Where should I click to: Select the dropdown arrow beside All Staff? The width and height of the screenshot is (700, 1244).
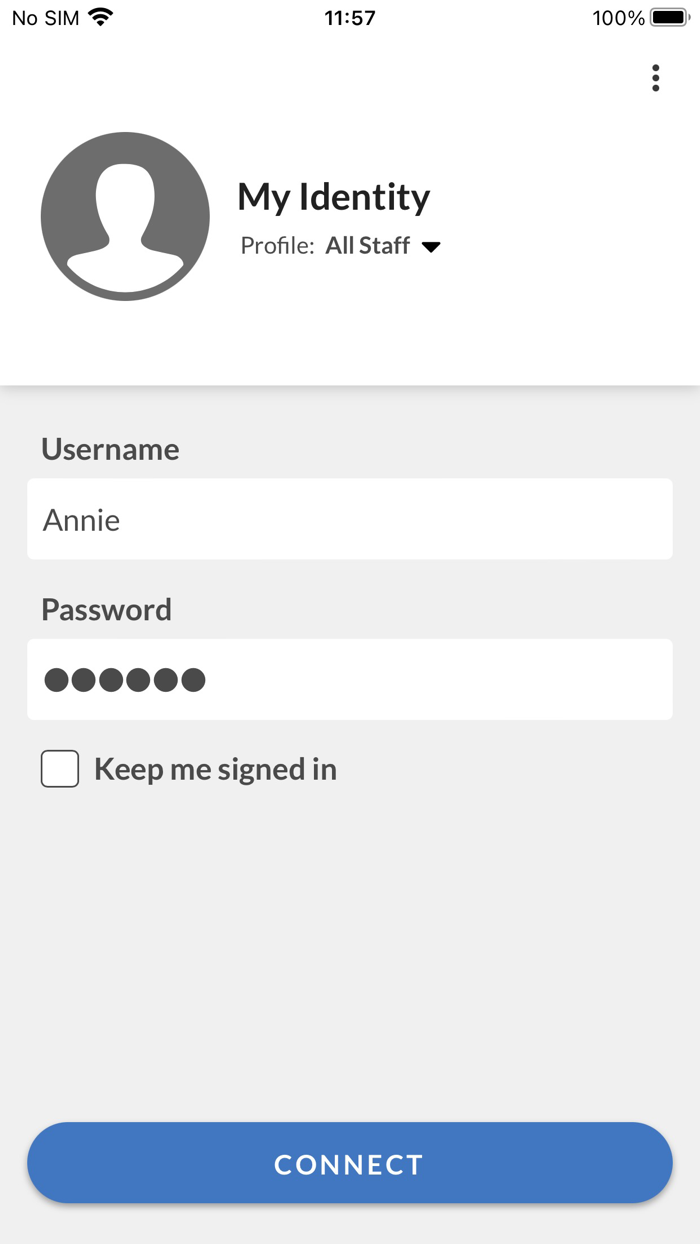click(x=432, y=246)
